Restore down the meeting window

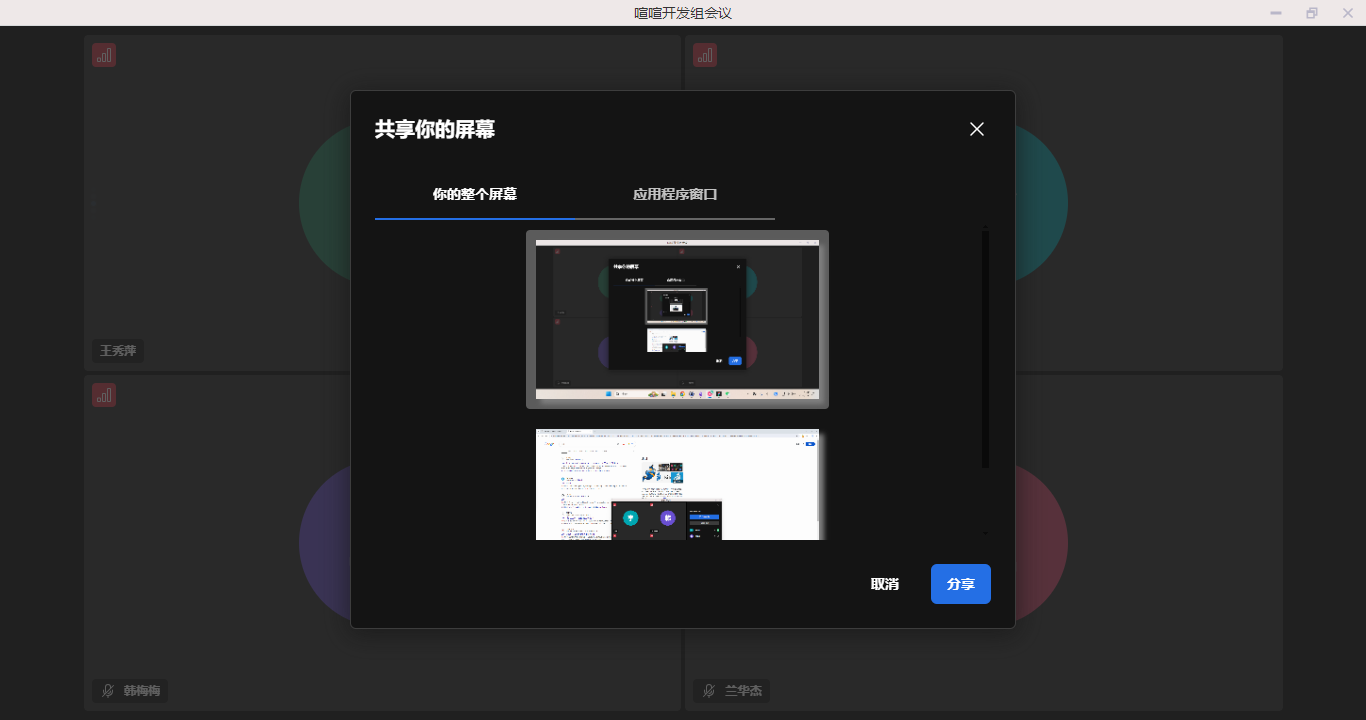click(x=1311, y=13)
